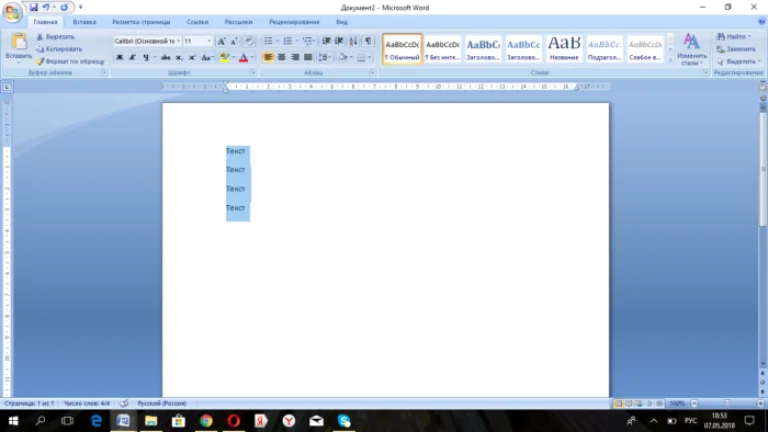The image size is (768, 432).
Task: Switch to Ссылки (References) tab
Action: pyautogui.click(x=197, y=22)
